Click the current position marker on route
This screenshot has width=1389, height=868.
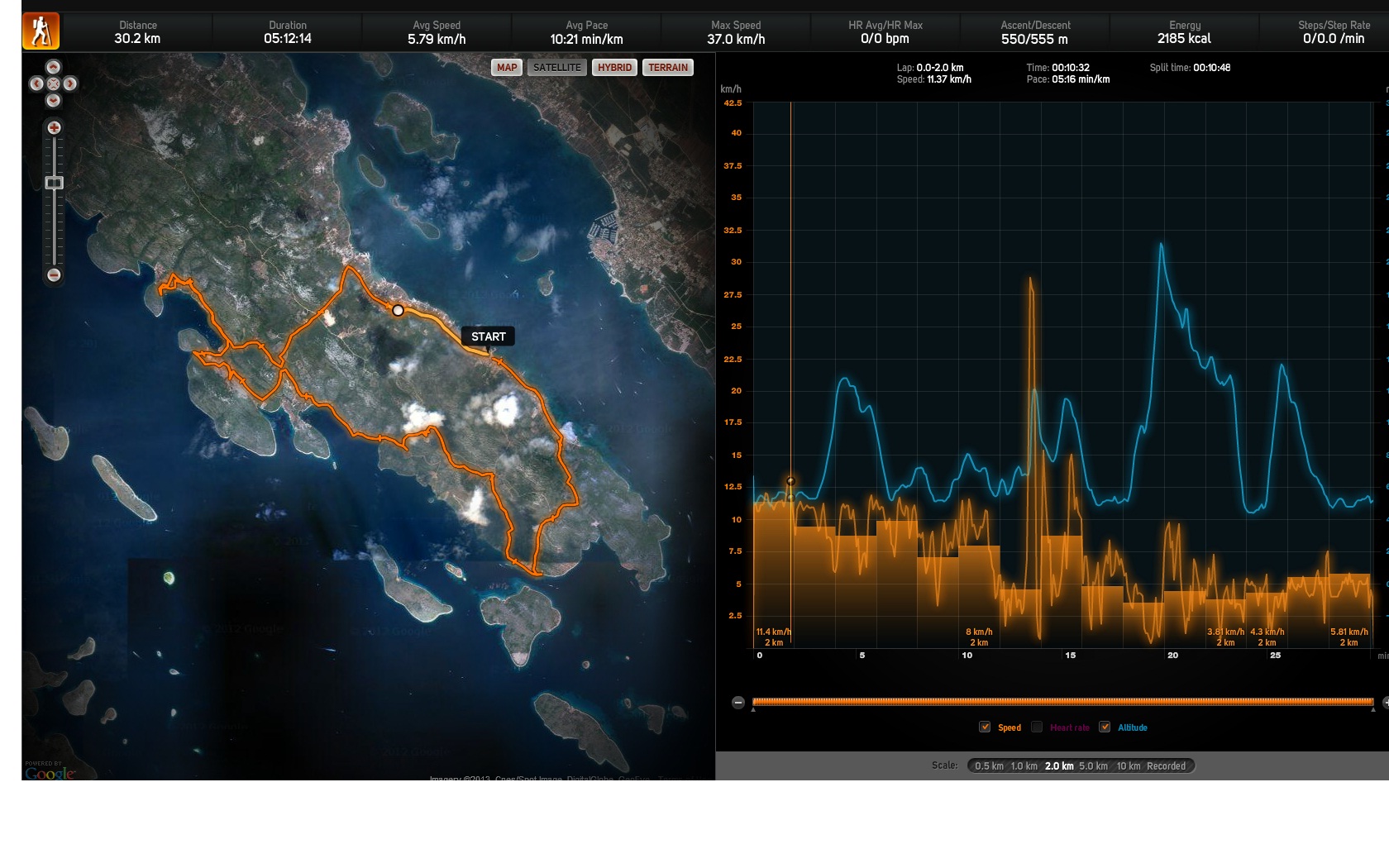tap(398, 311)
